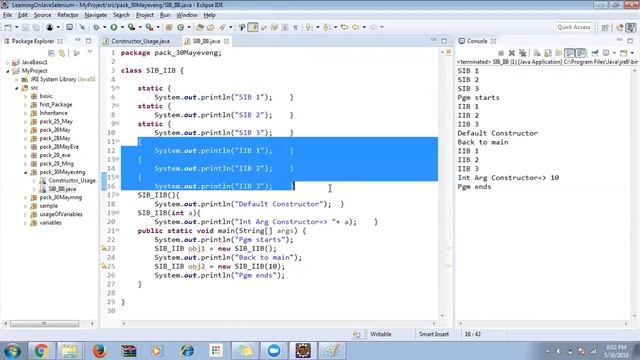
Task: Click the Display Selected Console icon
Action: [x=606, y=53]
